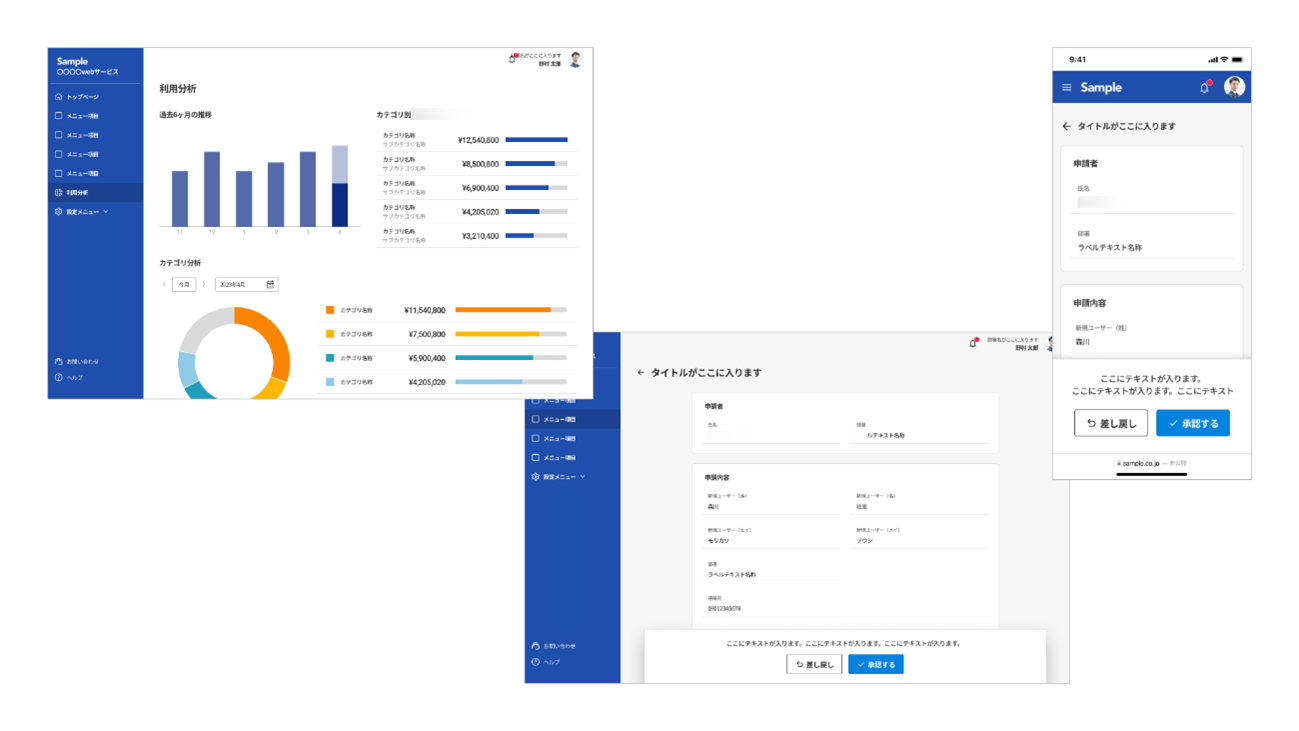The image size is (1299, 731).
Task: Click the orange category legend swatch
Action: click(x=330, y=310)
